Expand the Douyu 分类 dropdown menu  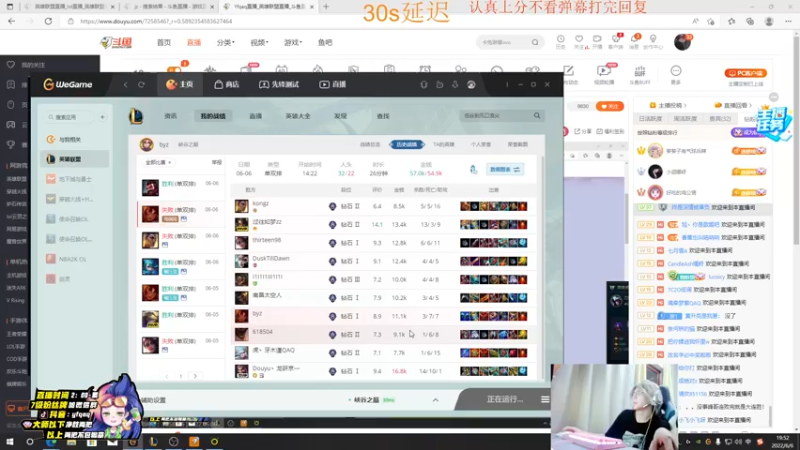pyautogui.click(x=226, y=42)
